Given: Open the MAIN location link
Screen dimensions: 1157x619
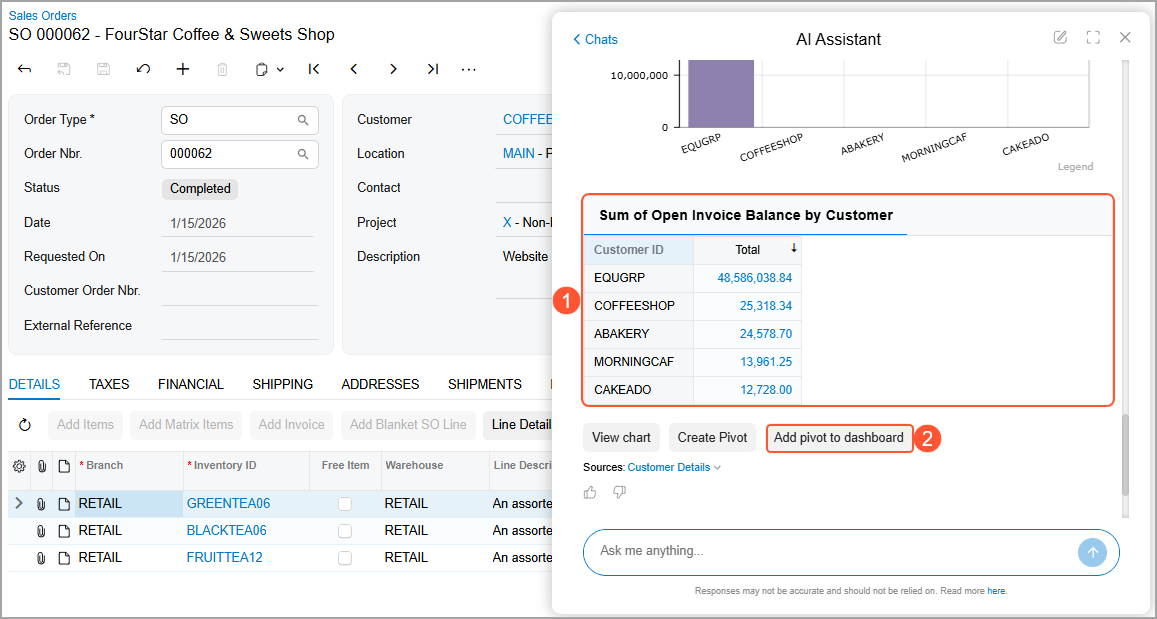Looking at the screenshot, I should click(x=519, y=153).
